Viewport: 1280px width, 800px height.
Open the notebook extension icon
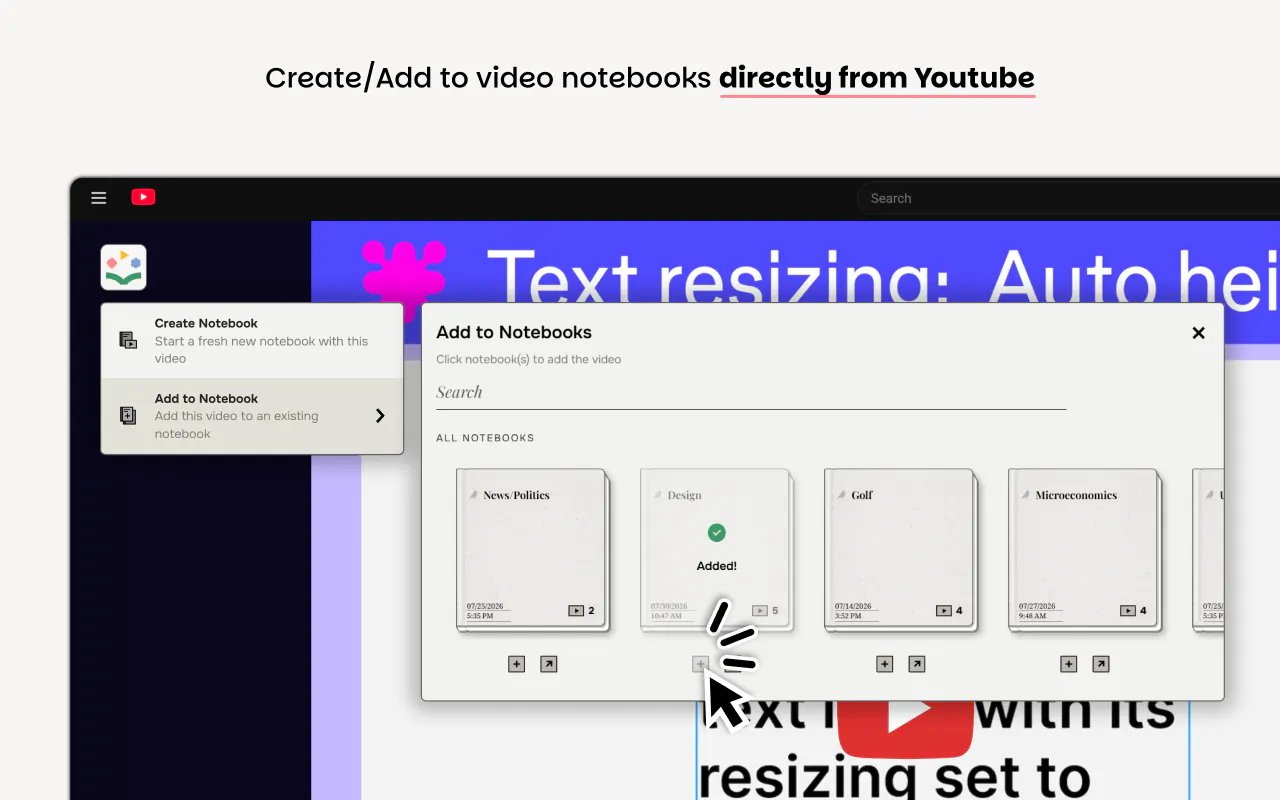click(x=124, y=268)
